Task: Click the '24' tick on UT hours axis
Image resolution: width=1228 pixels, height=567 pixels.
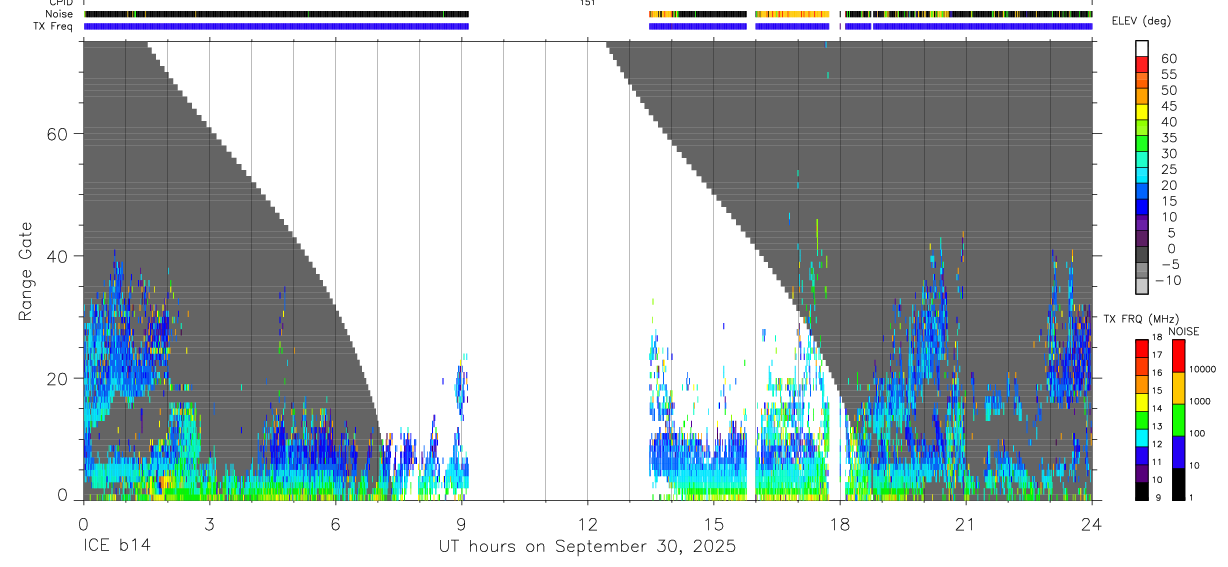Action: pos(1092,523)
